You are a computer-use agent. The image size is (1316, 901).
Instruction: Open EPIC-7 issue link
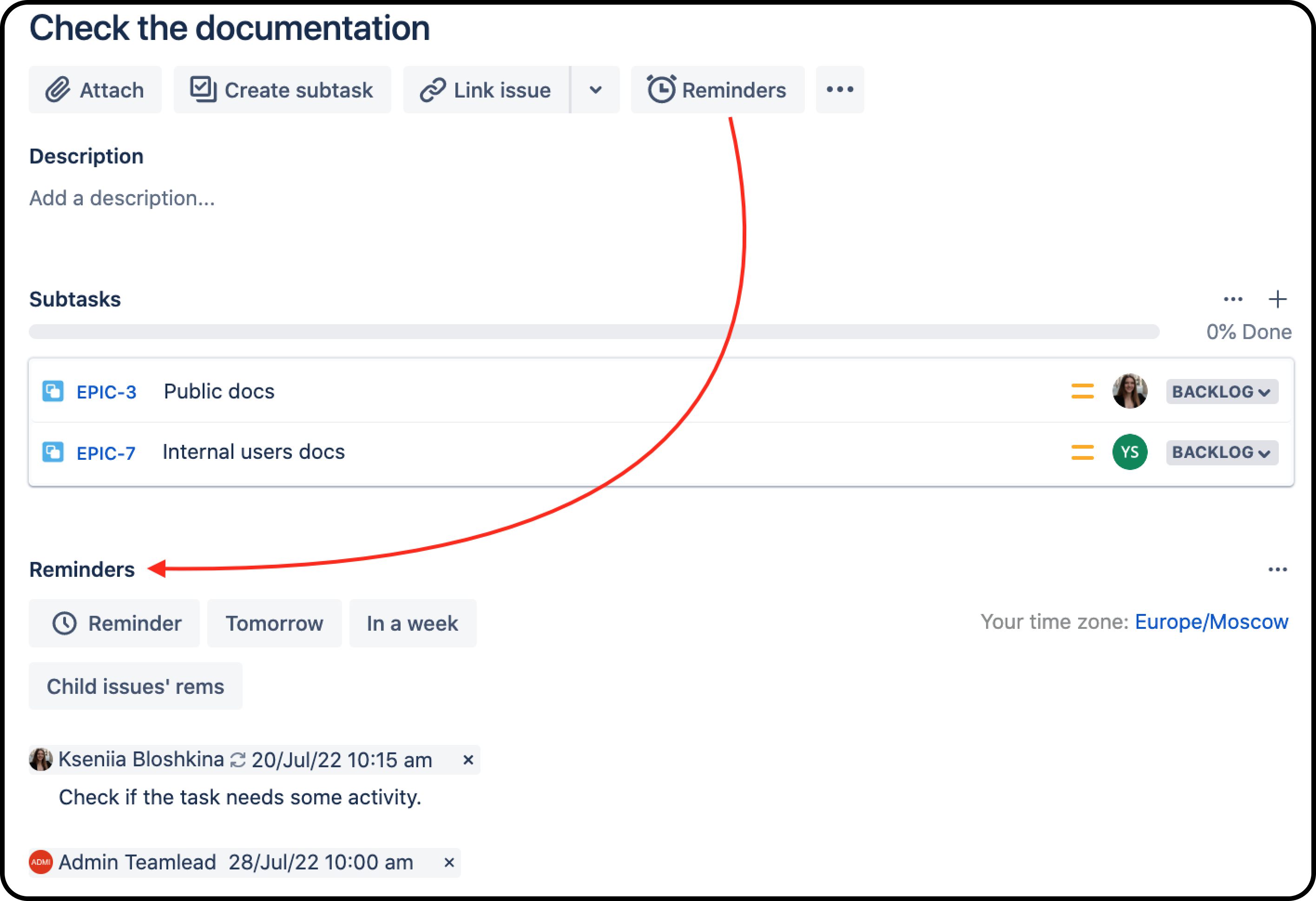(106, 453)
